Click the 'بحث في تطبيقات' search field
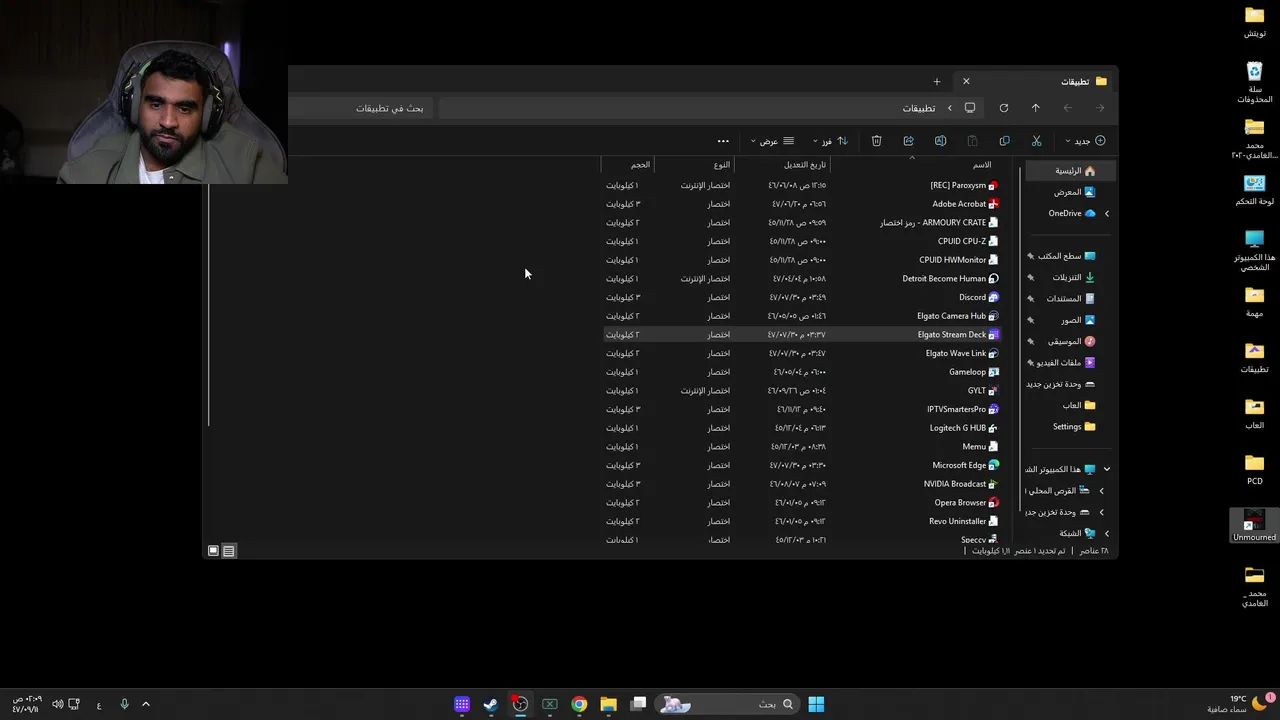Image resolution: width=1280 pixels, height=720 pixels. tap(362, 108)
